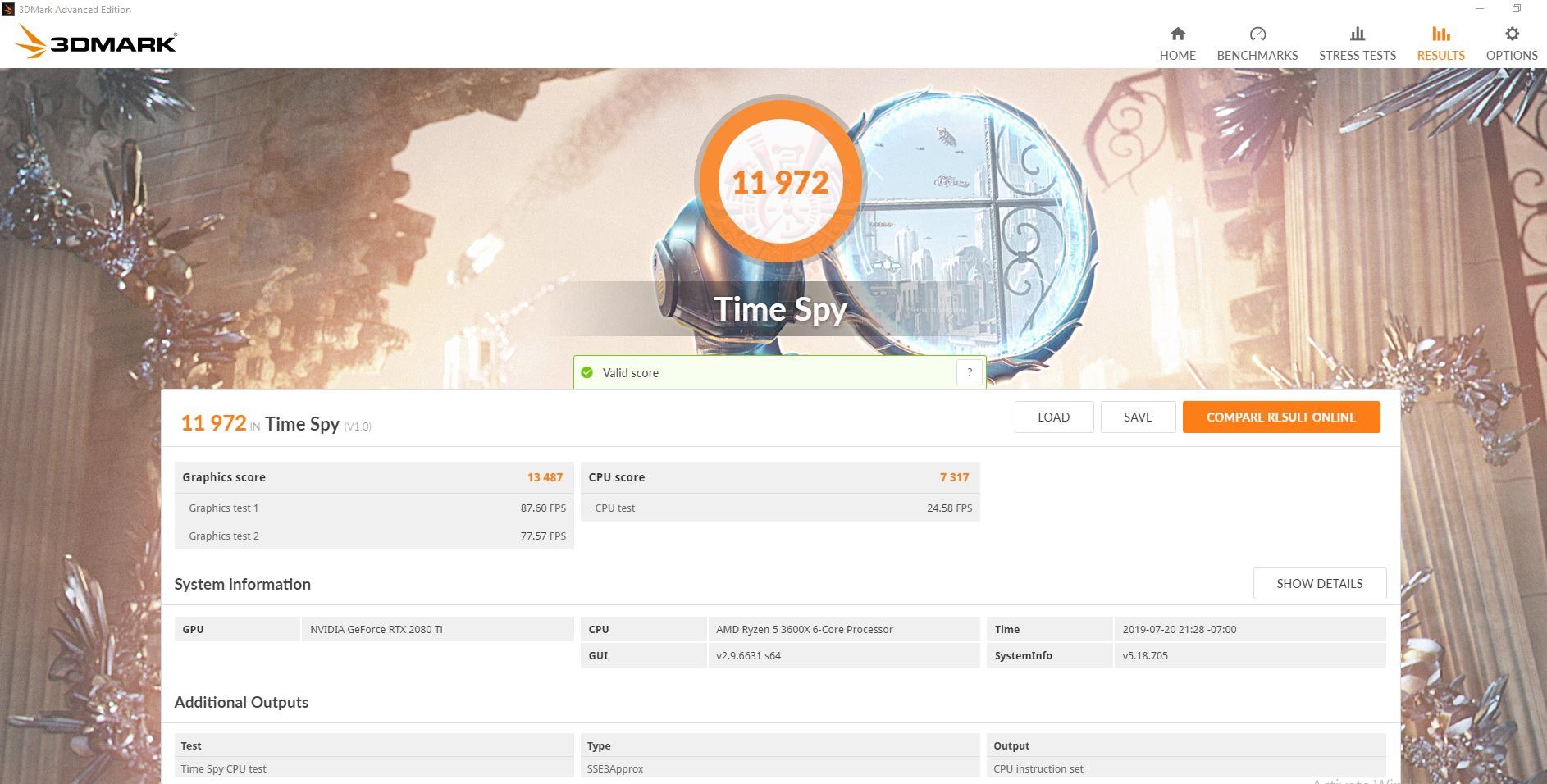Click the 3DMark logo in header

click(x=97, y=42)
